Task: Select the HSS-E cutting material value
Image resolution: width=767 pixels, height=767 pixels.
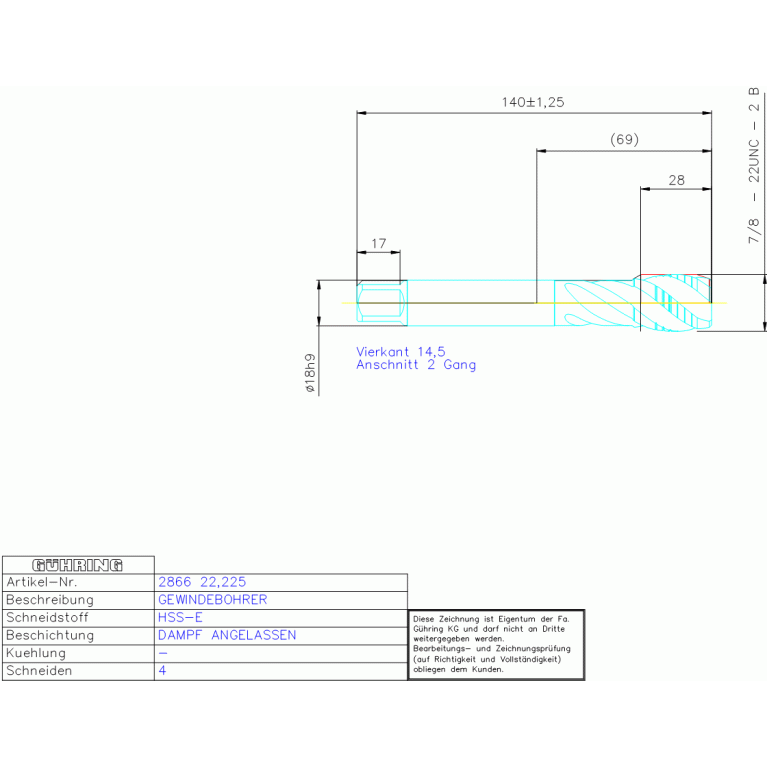Action: (180, 618)
